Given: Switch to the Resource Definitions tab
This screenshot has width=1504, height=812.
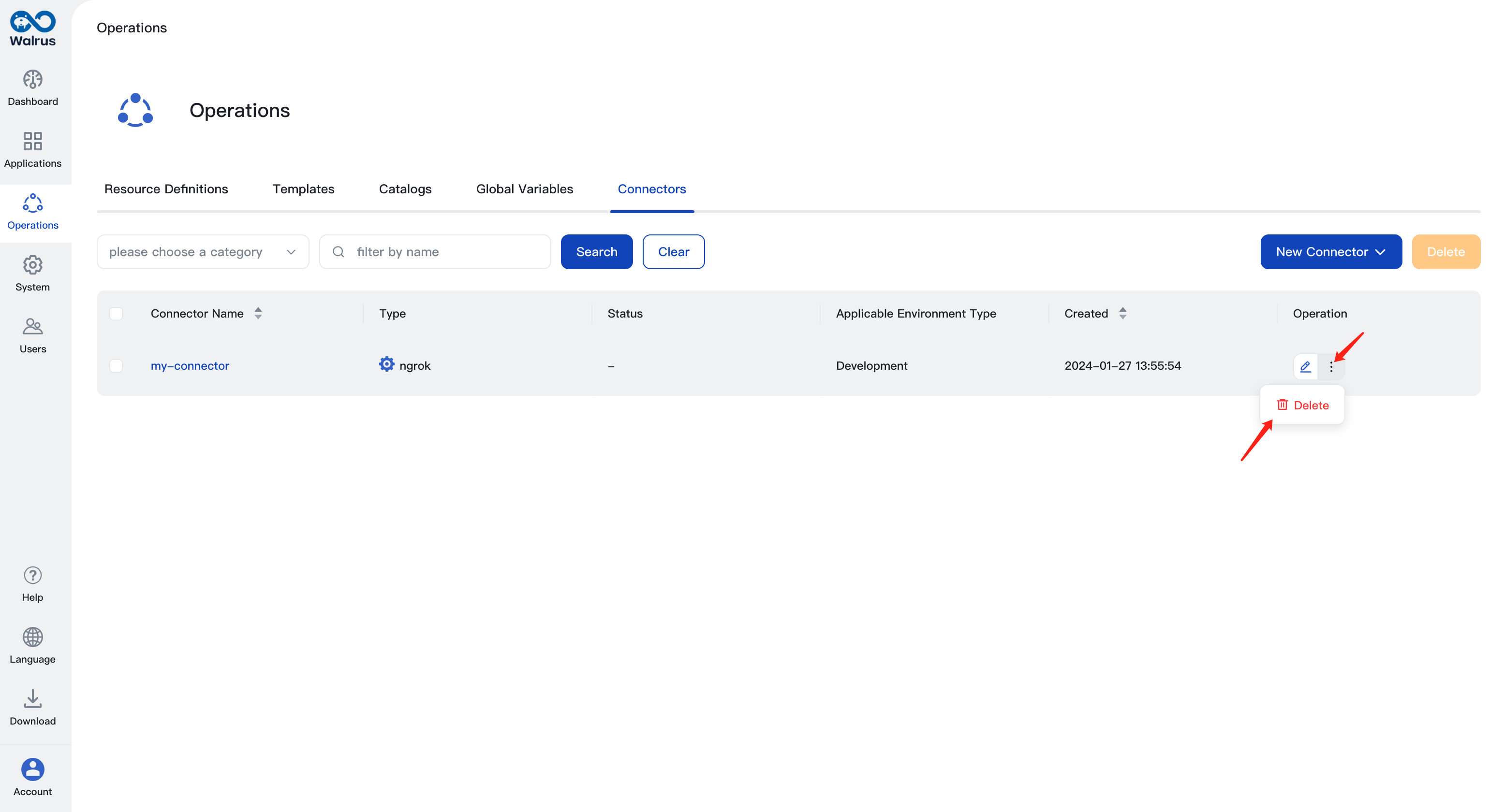Looking at the screenshot, I should (x=166, y=189).
